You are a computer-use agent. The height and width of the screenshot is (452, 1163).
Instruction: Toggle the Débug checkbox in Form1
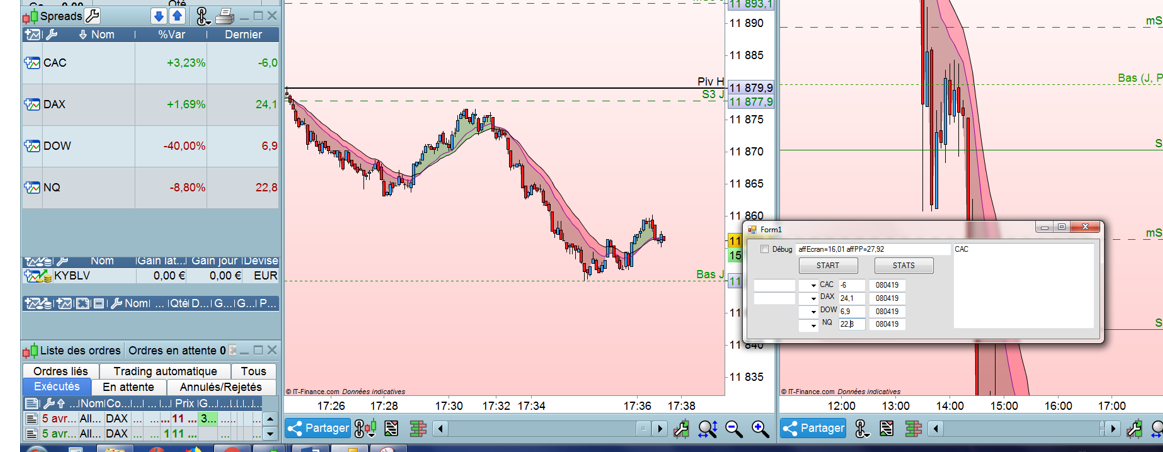point(764,250)
